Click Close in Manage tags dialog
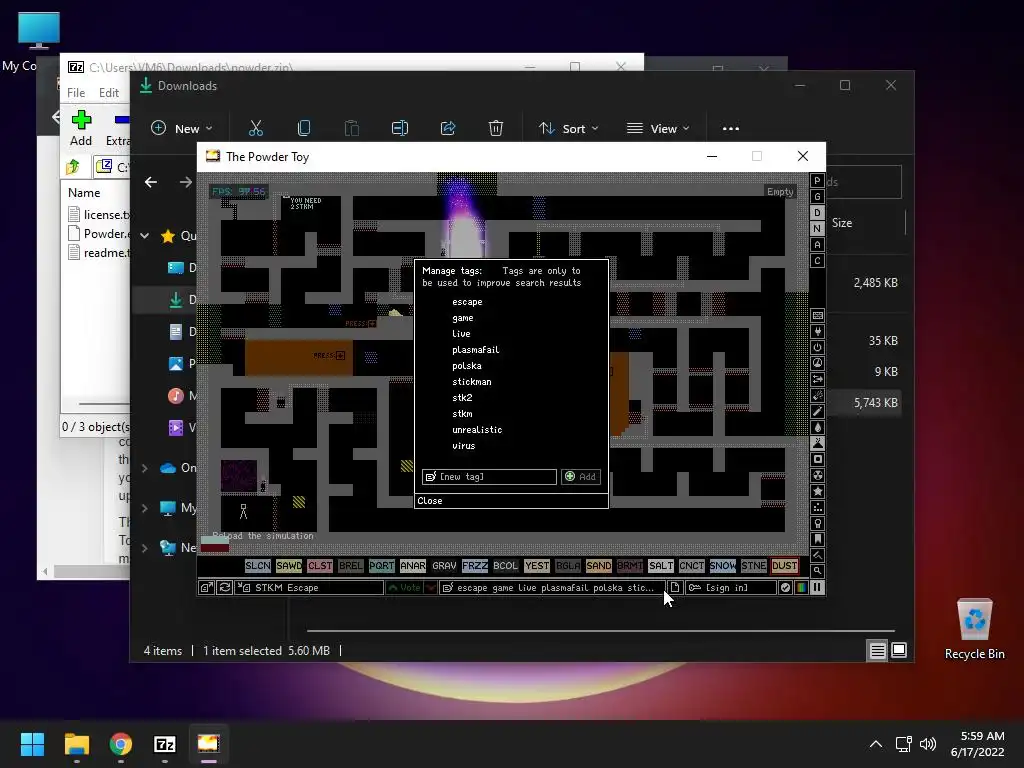The width and height of the screenshot is (1024, 768). tap(511, 501)
